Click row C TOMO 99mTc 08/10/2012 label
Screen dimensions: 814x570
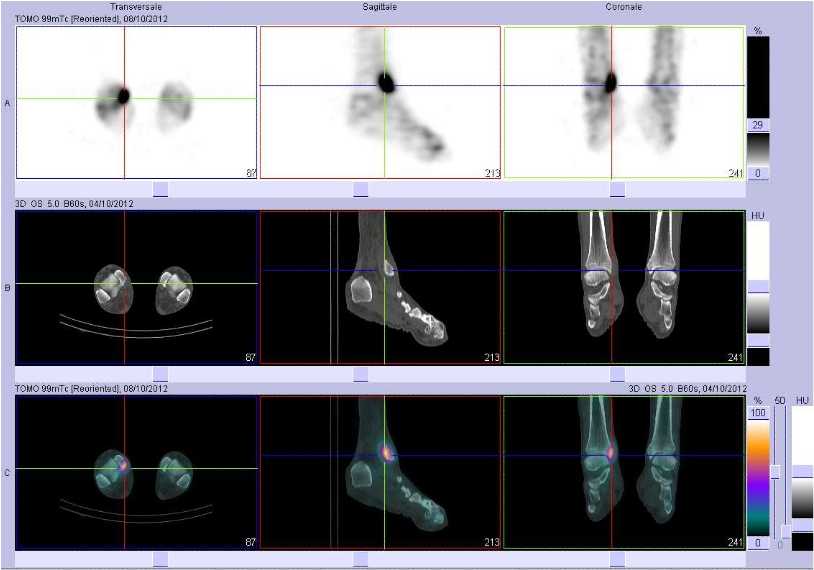(x=91, y=389)
